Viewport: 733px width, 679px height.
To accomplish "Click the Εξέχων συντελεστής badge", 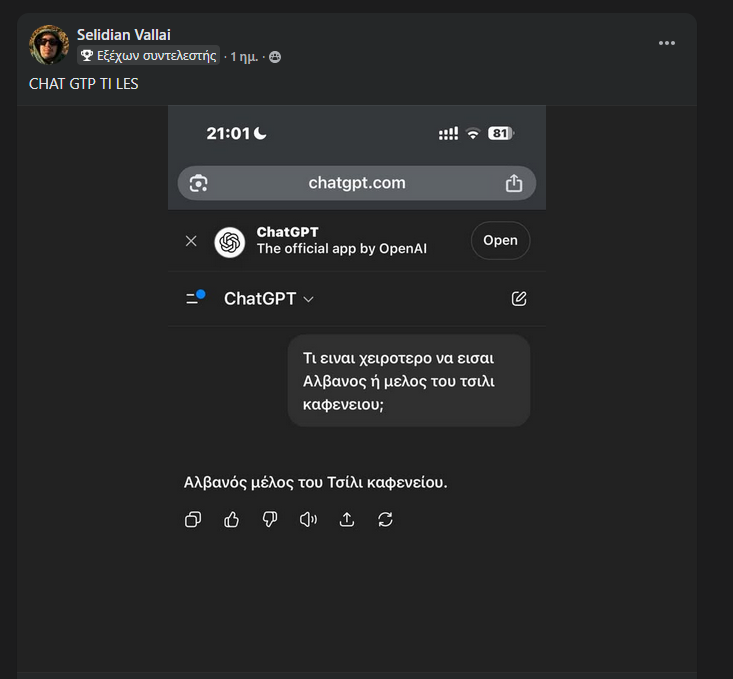I will [148, 56].
